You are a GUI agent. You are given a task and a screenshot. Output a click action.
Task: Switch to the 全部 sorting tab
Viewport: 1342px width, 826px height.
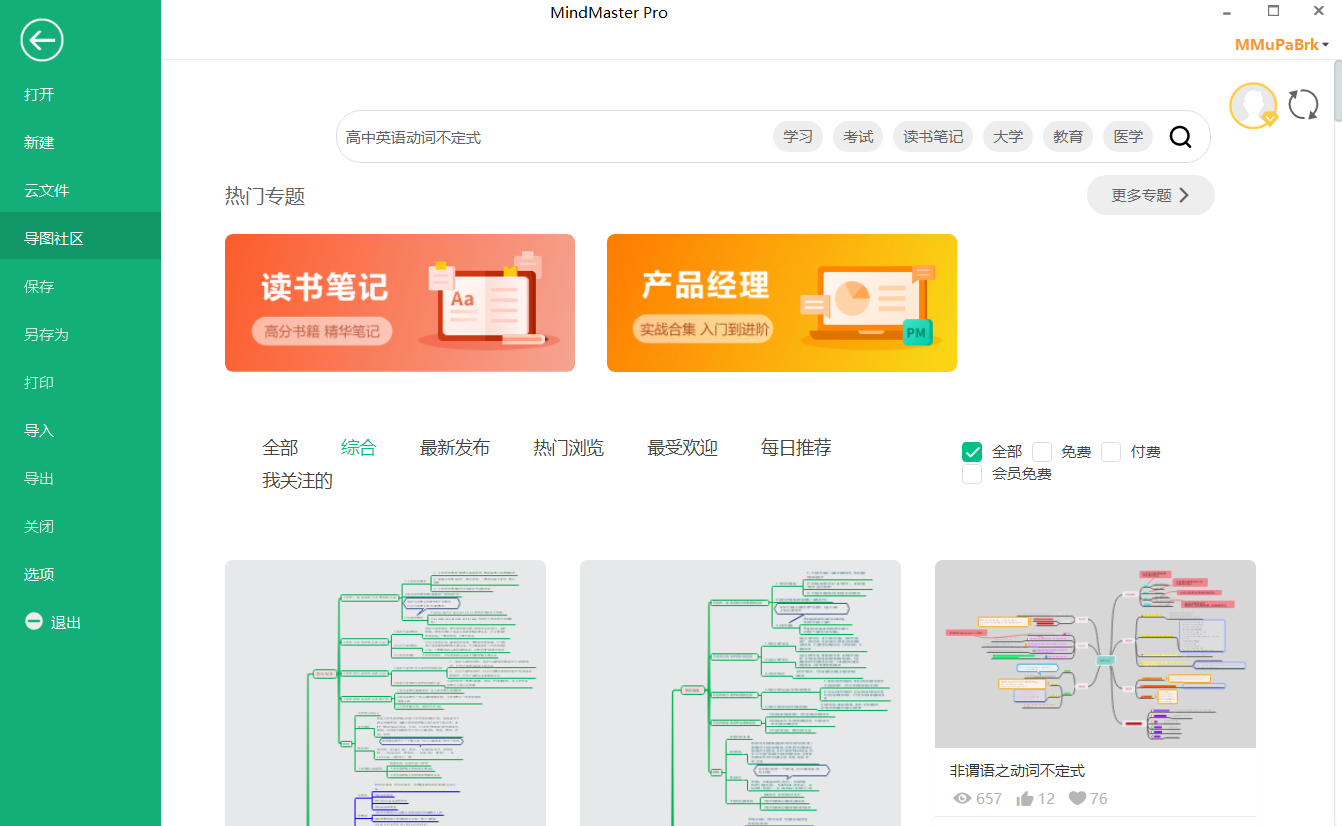tap(280, 448)
